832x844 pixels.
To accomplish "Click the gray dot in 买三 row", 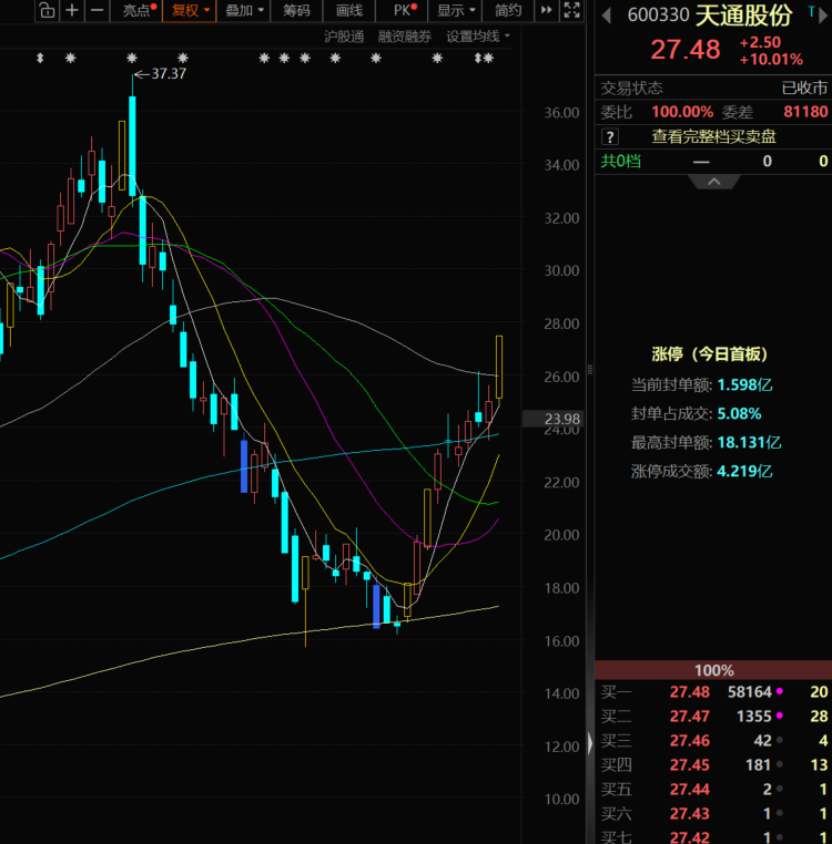I will pyautogui.click(x=779, y=740).
